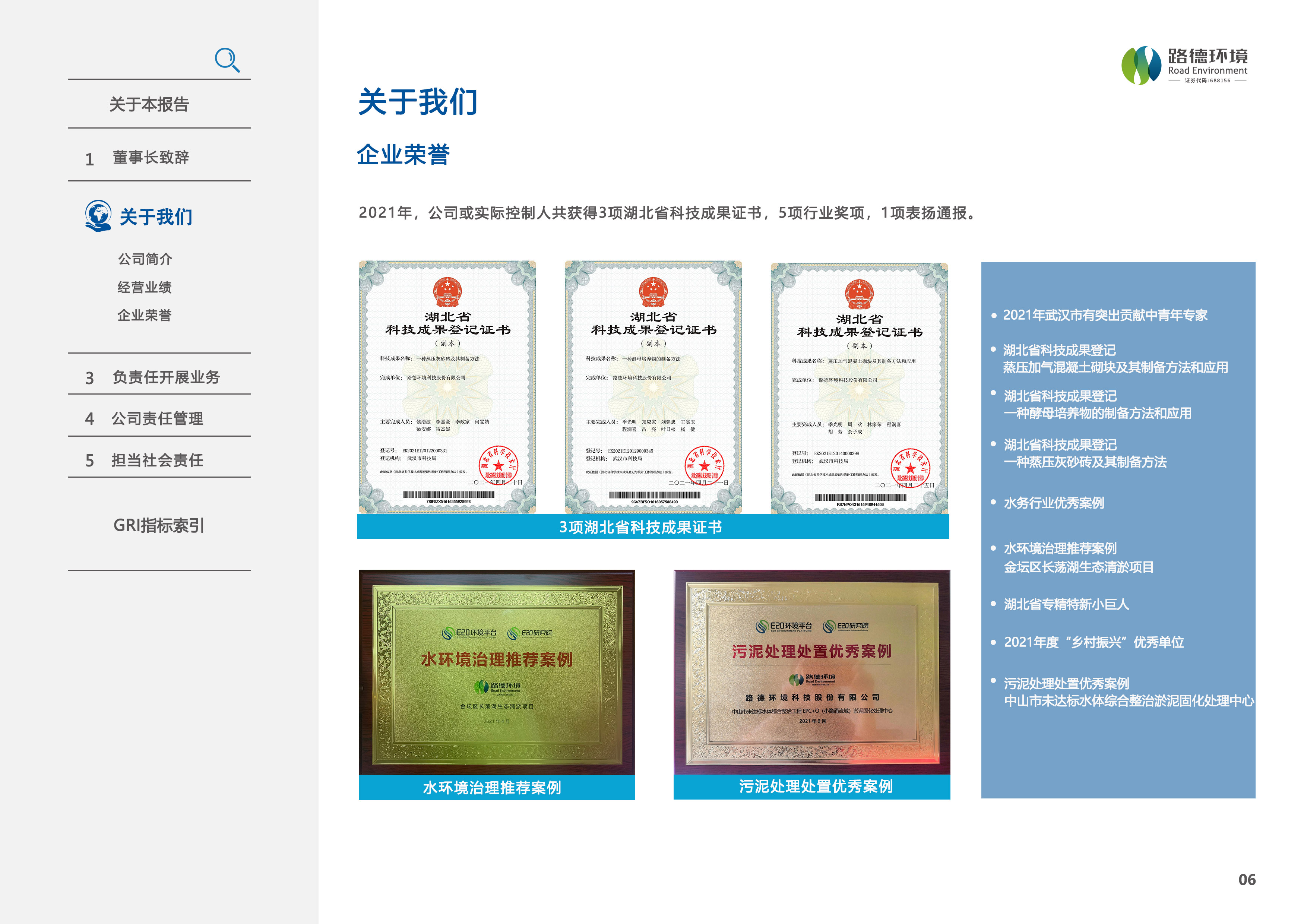Open chapter 3 负责任开展业务
This screenshot has height=924, width=1307.
tap(166, 377)
